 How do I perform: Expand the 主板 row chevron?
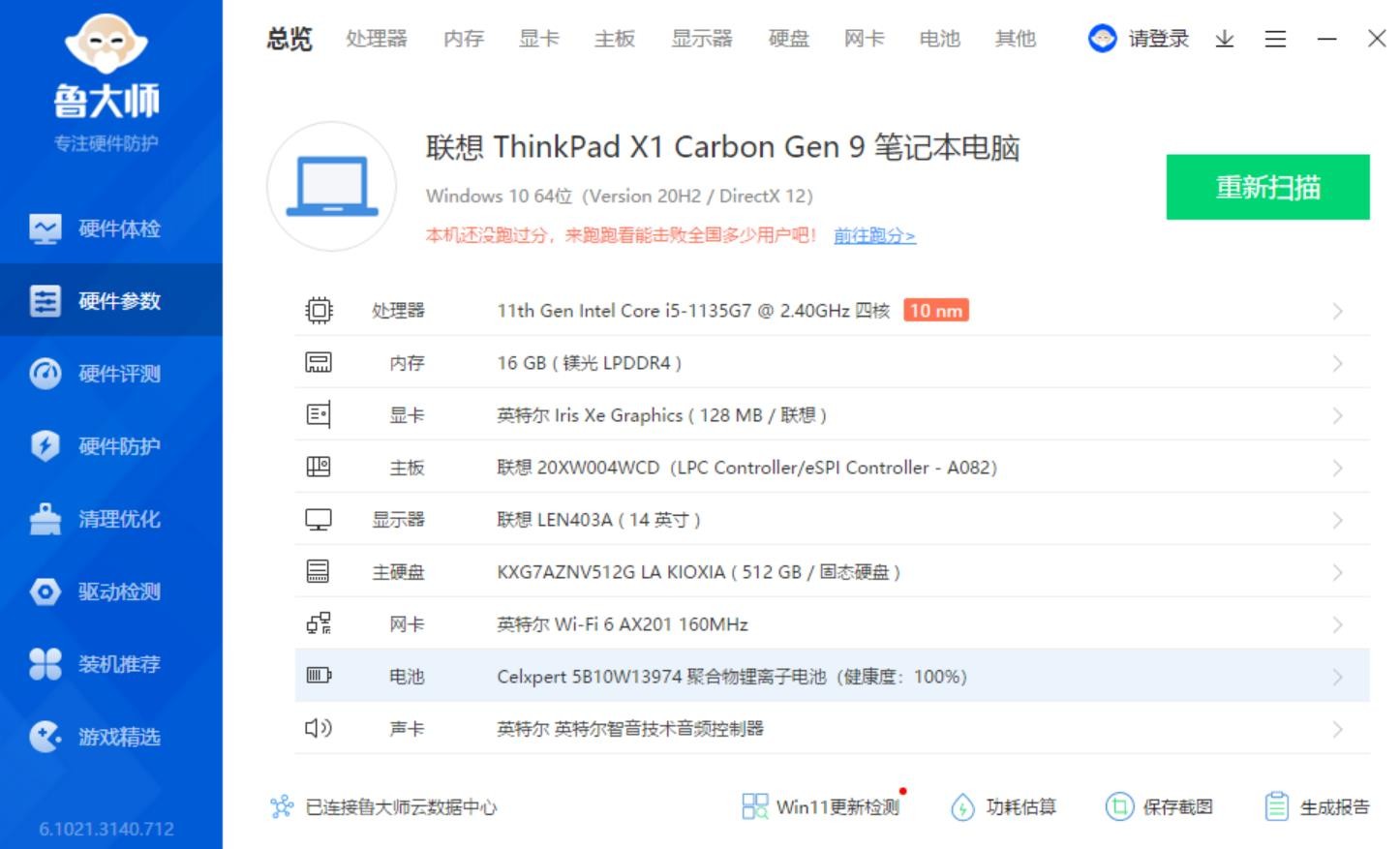(1337, 469)
